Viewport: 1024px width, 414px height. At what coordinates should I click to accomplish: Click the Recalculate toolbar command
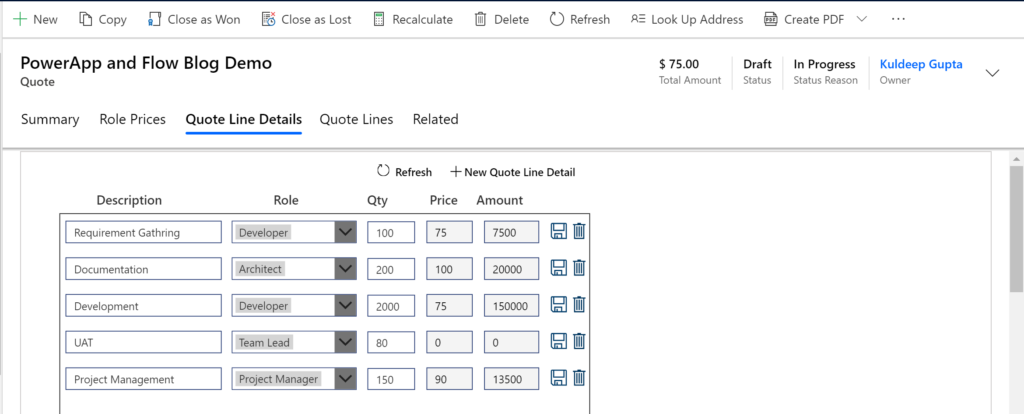[x=413, y=20]
